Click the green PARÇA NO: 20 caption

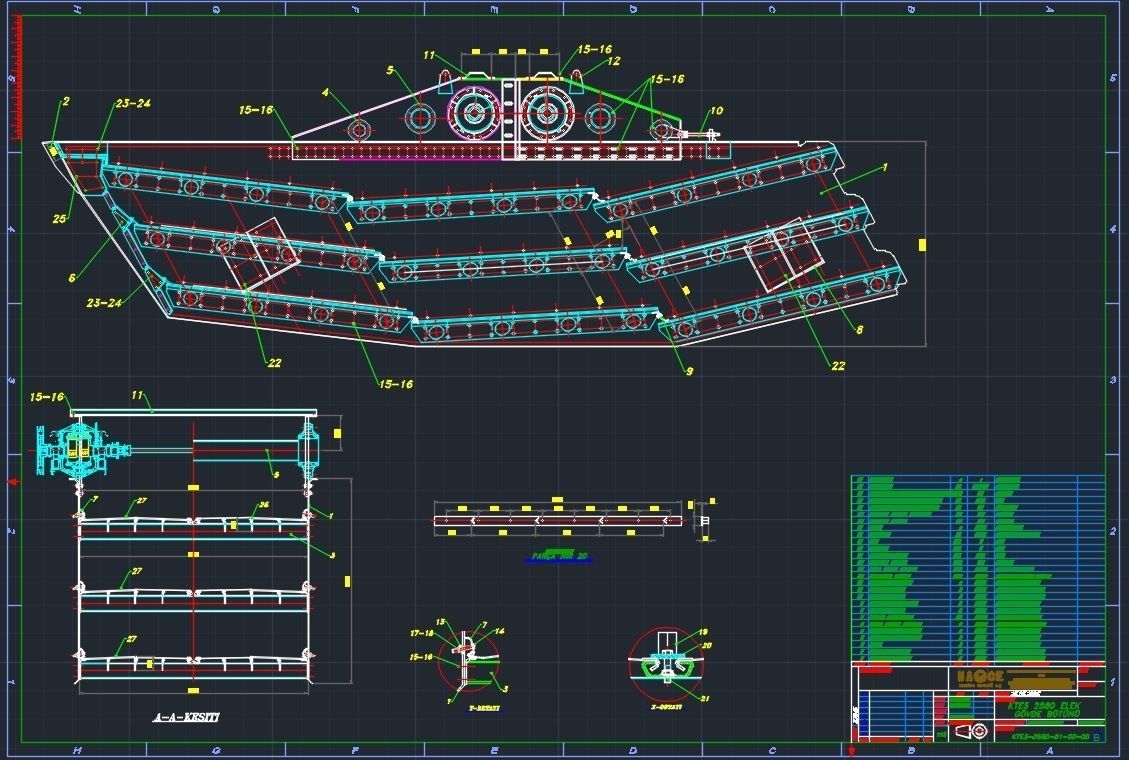coord(559,556)
